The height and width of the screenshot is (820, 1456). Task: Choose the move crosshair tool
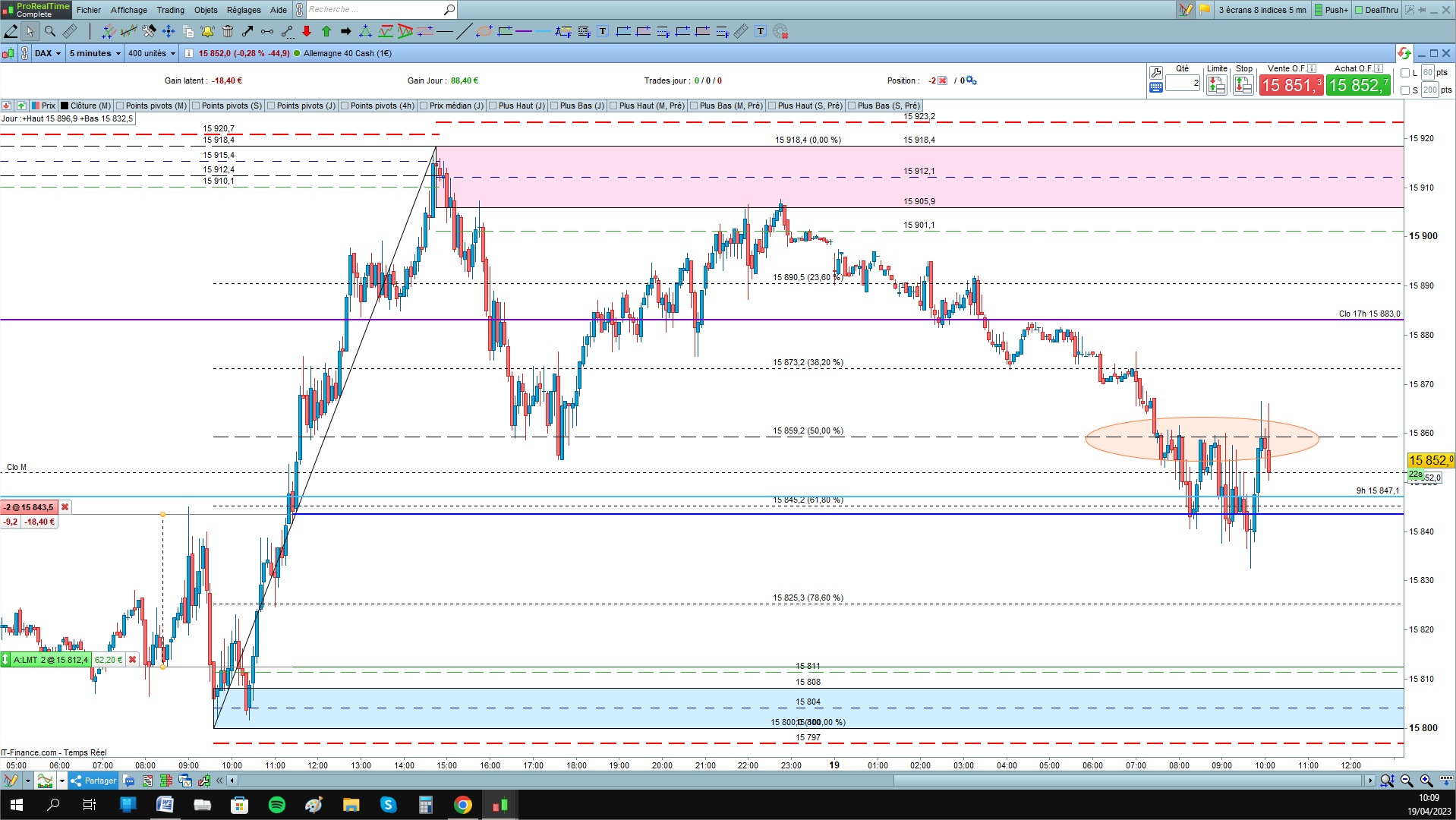pos(169,31)
